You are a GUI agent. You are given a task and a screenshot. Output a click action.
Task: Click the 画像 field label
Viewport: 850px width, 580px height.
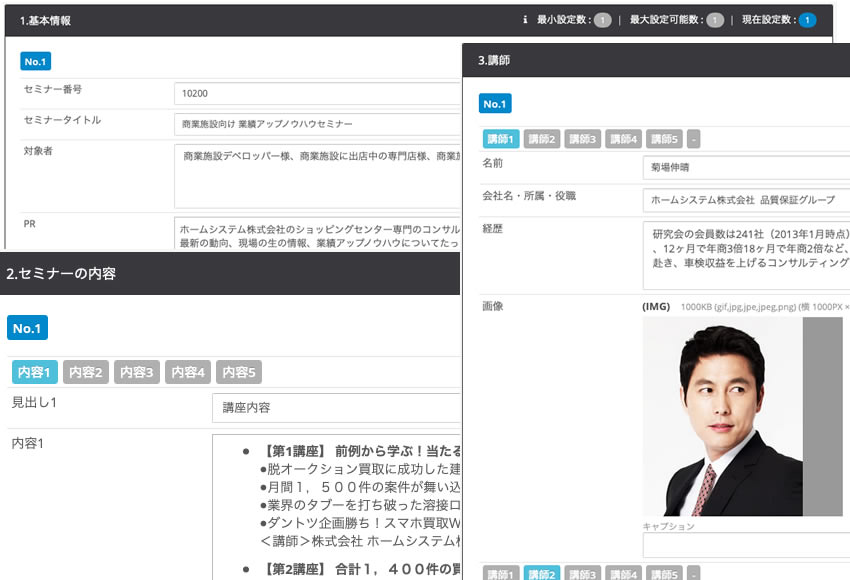pos(493,306)
